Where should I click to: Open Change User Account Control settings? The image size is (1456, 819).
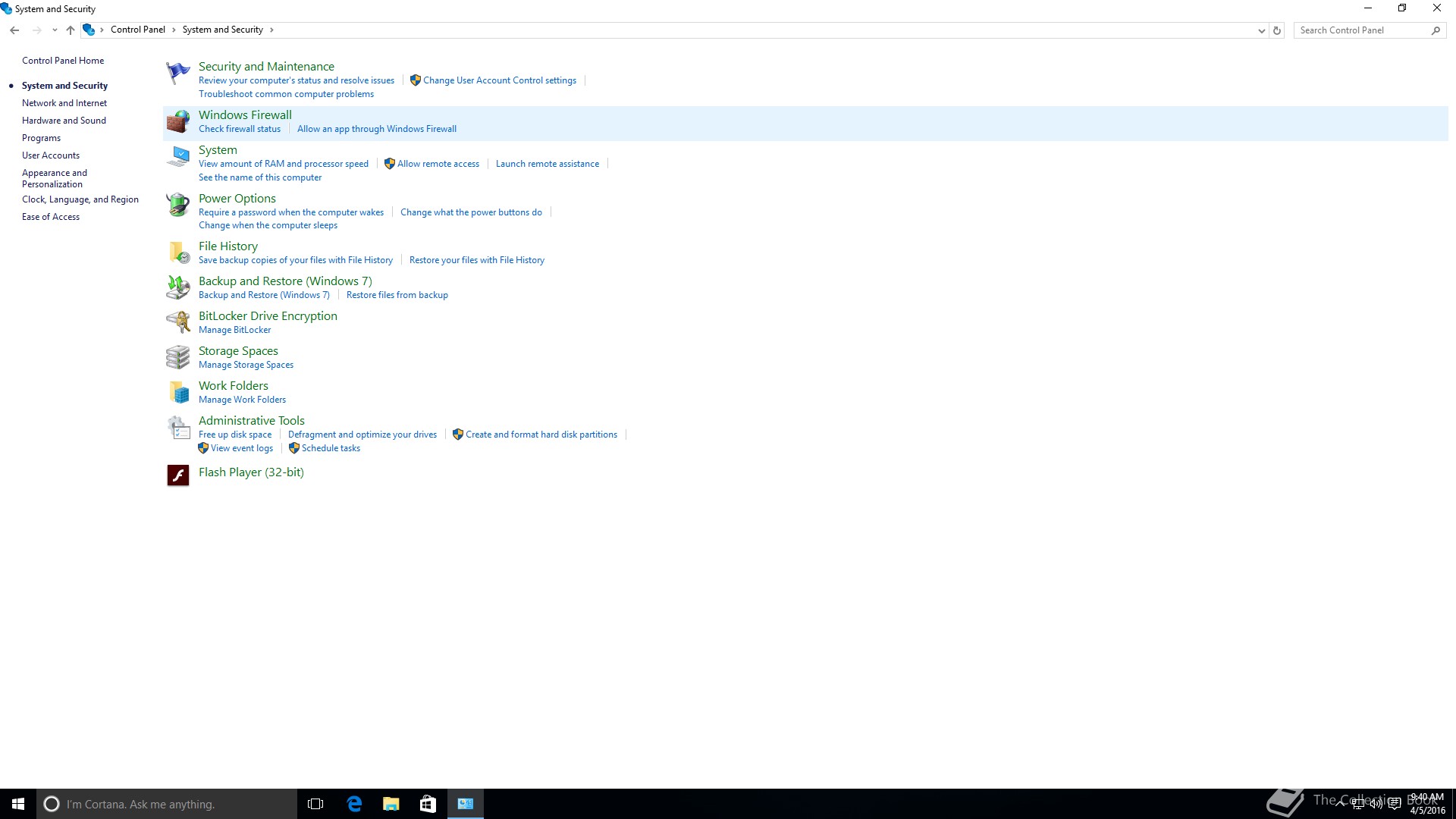tap(499, 80)
